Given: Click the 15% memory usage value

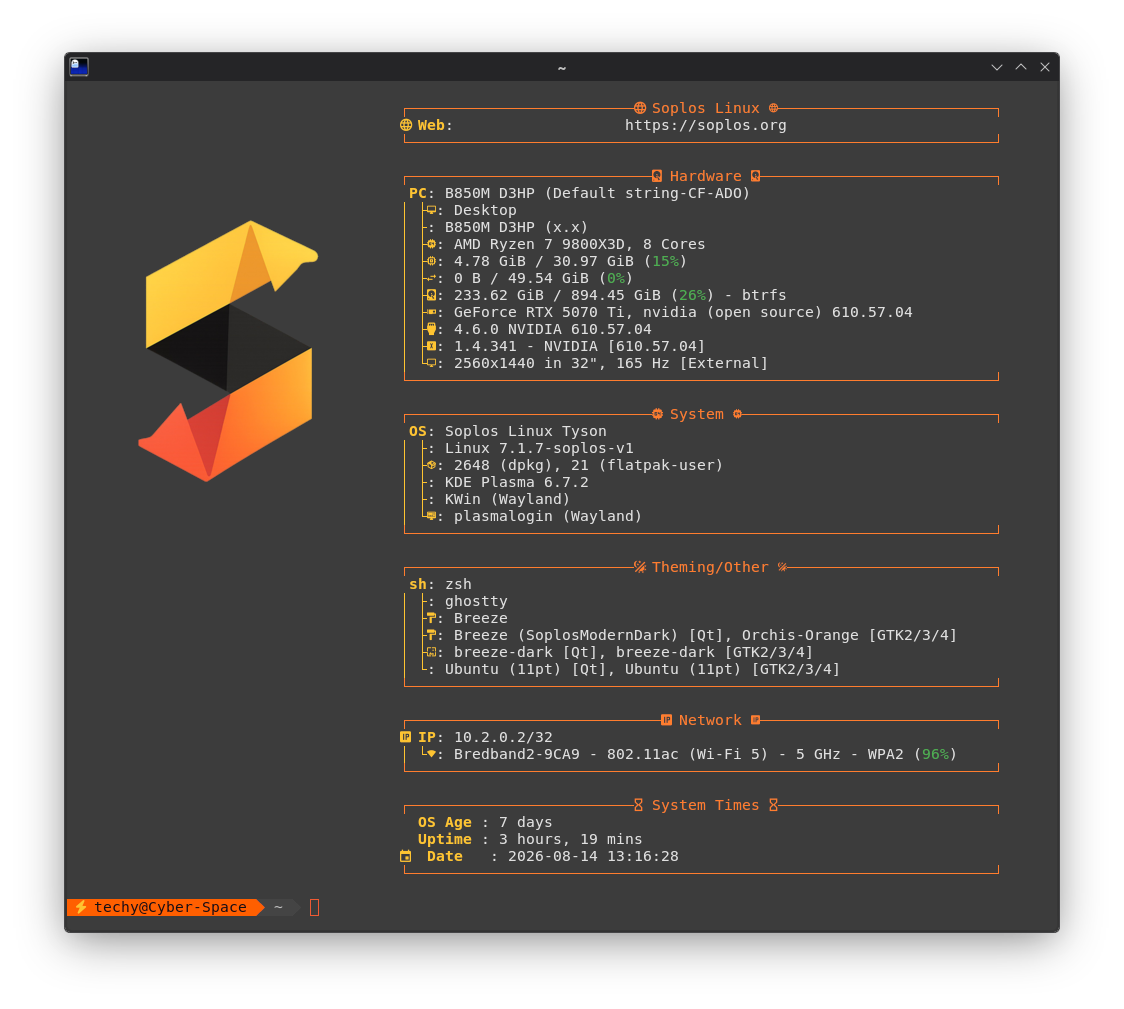Looking at the screenshot, I should [665, 262].
